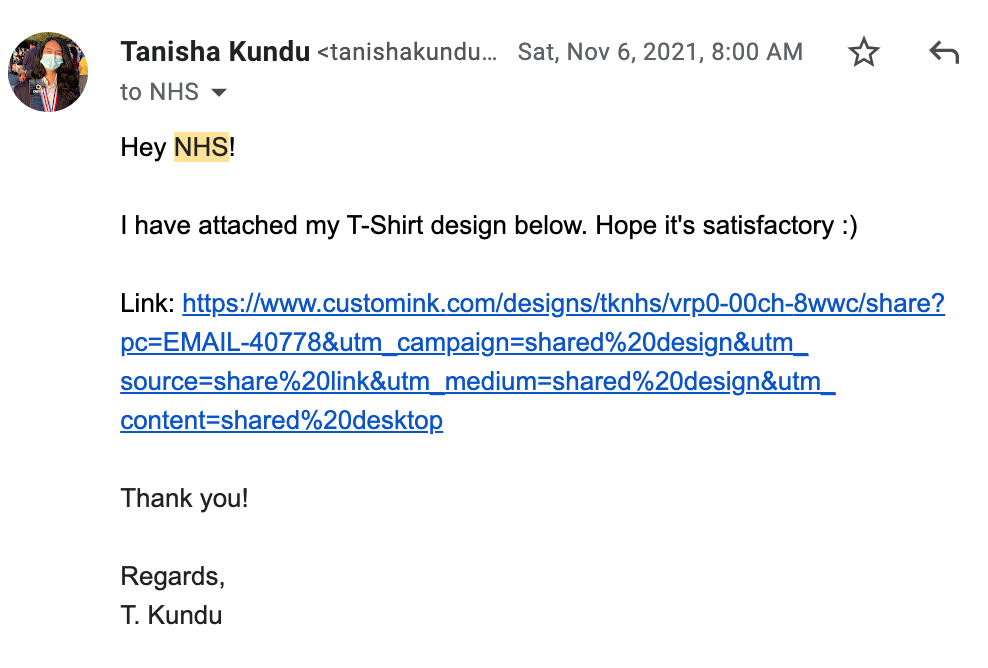Open the customink.com design link

(563, 303)
